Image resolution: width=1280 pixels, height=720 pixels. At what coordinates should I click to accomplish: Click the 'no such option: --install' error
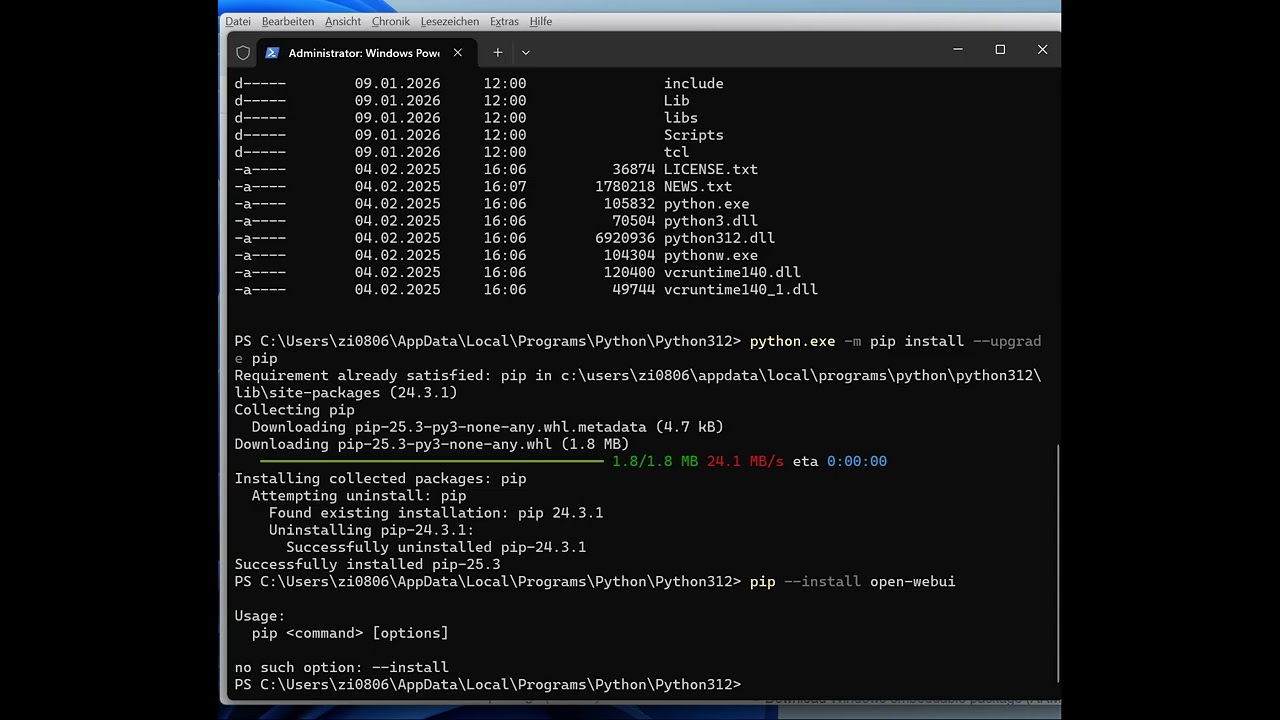pos(342,667)
